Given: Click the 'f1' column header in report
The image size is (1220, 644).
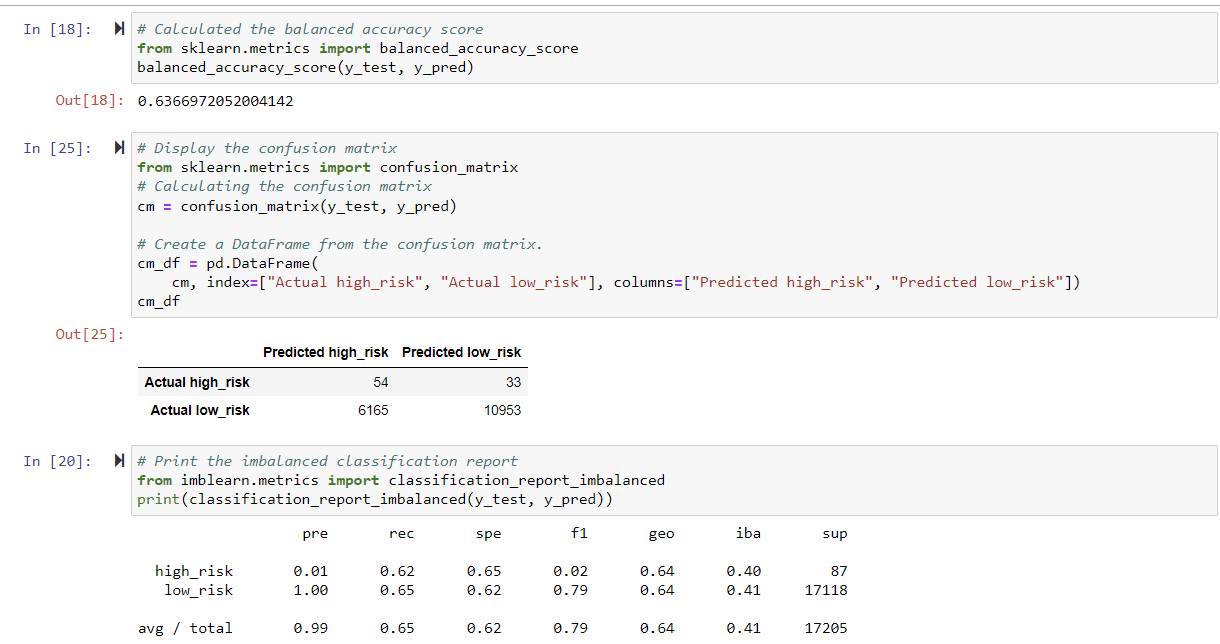Looking at the screenshot, I should point(579,534).
